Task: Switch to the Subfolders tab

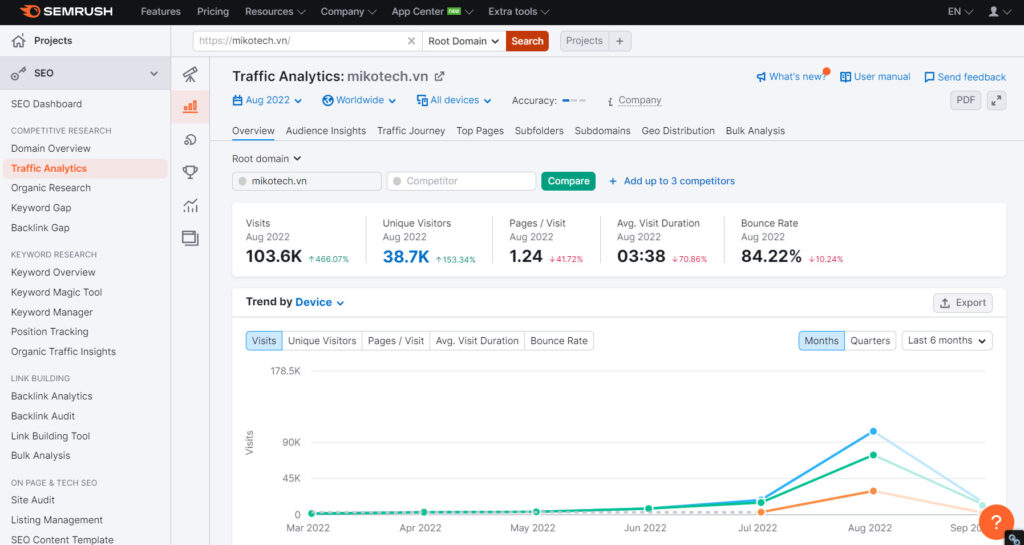Action: coord(539,131)
